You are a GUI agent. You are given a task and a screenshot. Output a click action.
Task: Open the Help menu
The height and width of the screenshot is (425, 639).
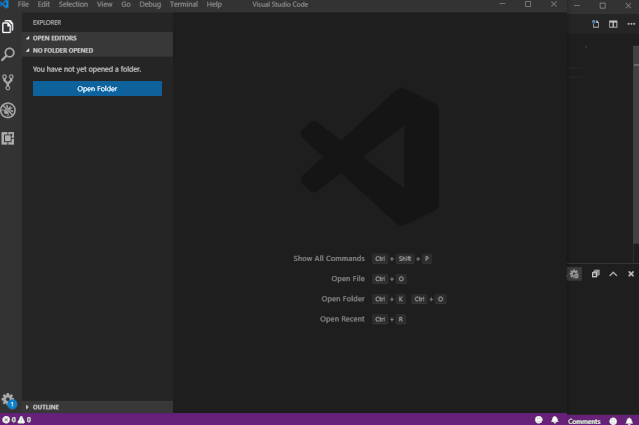(214, 4)
